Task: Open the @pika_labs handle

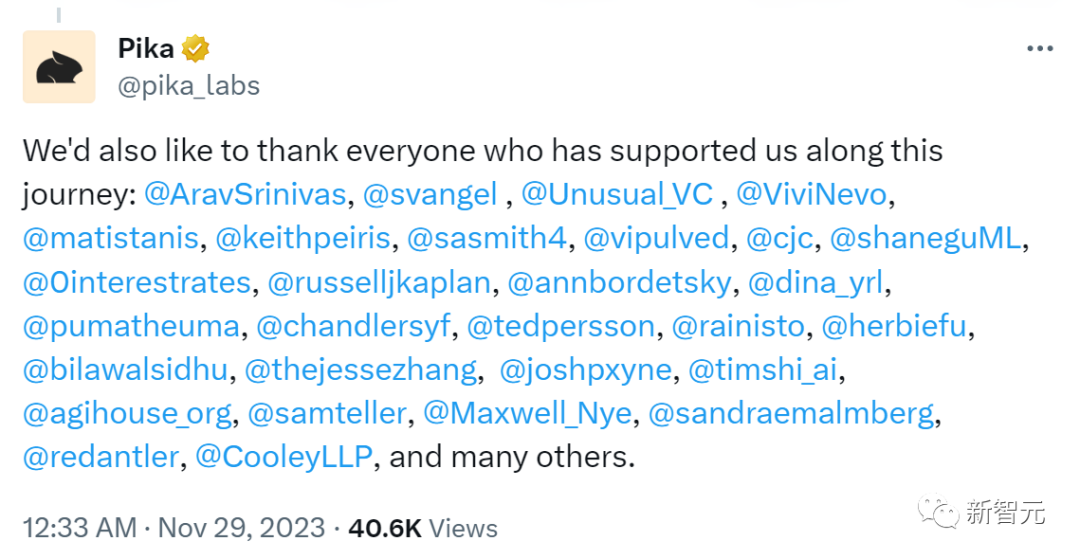Action: point(189,86)
